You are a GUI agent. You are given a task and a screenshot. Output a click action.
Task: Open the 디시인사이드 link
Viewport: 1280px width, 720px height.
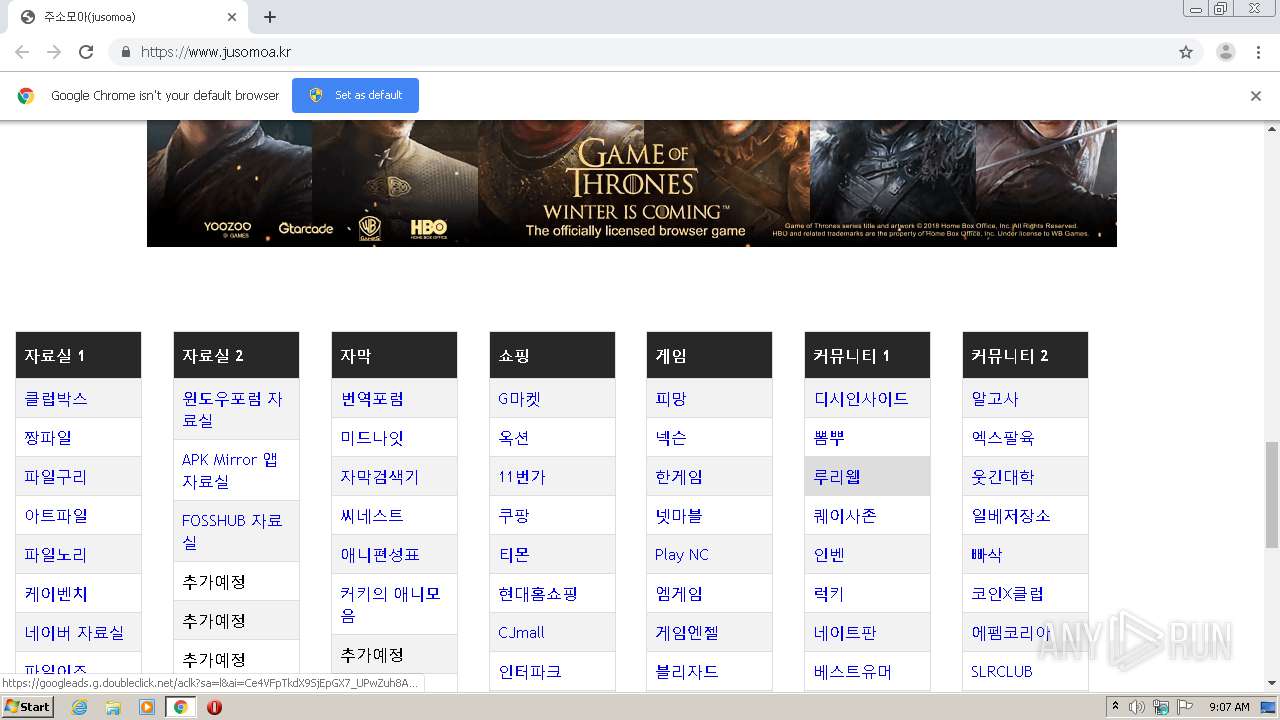click(x=861, y=398)
